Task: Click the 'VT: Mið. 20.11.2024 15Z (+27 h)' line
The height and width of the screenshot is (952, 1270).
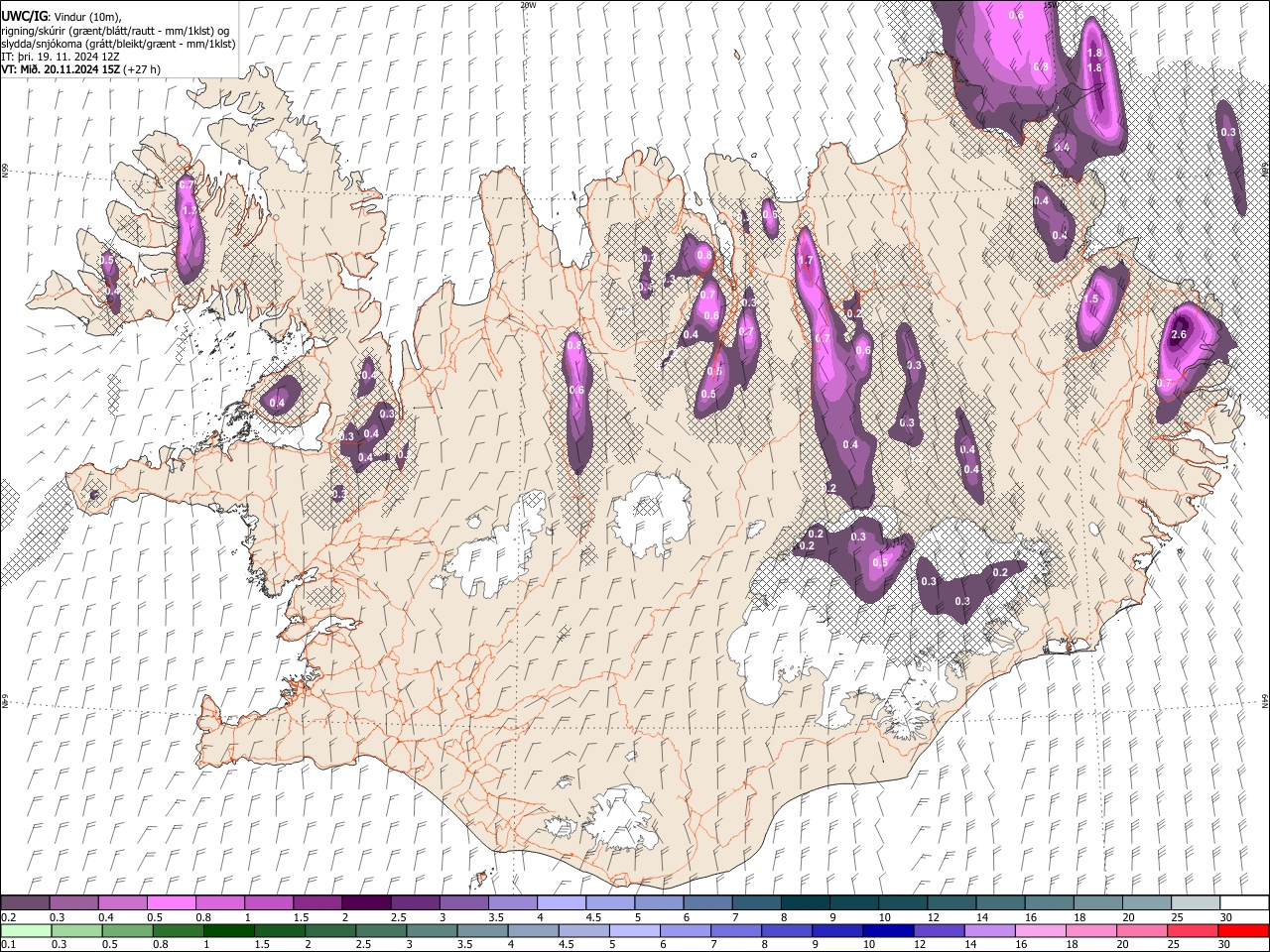Action: 81,69
